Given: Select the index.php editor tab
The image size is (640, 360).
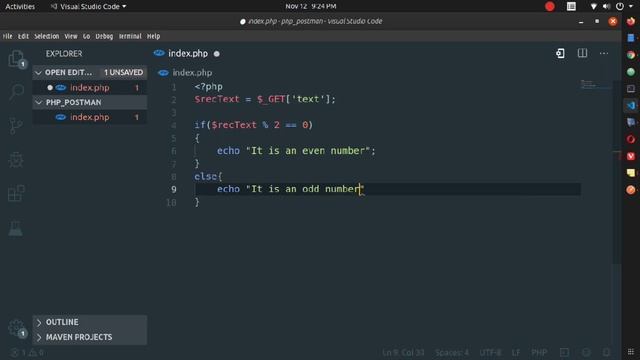Looking at the screenshot, I should point(187,53).
